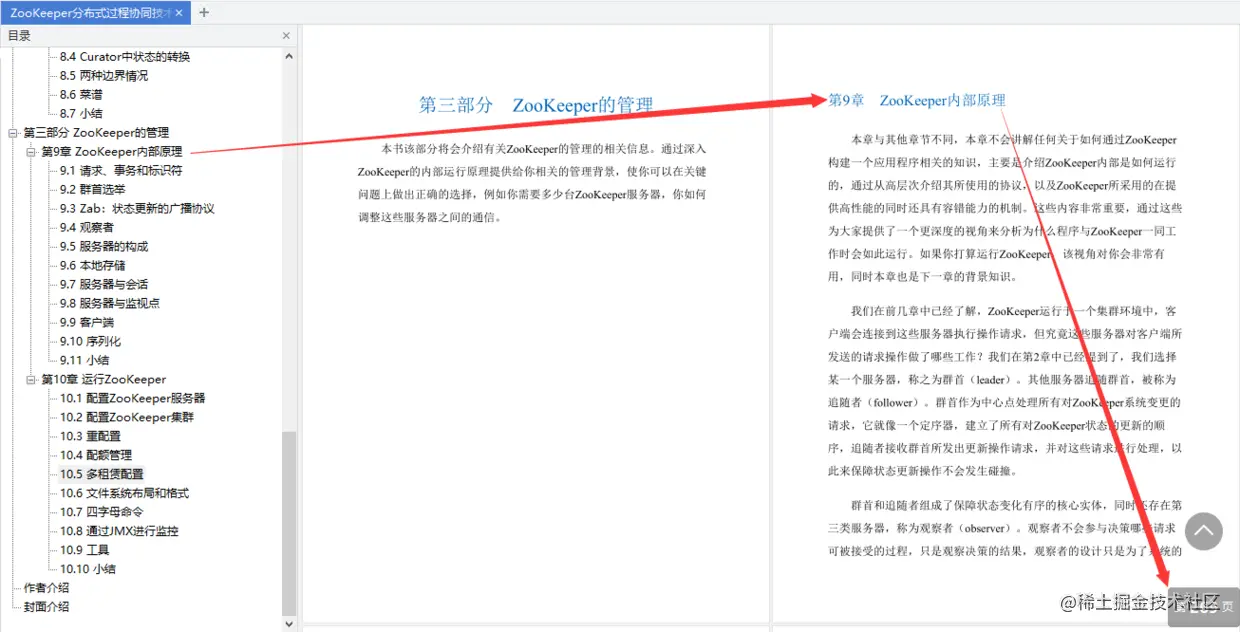The height and width of the screenshot is (632, 1240).
Task: Go to 10.7 四字母命令
Action: coord(101,513)
